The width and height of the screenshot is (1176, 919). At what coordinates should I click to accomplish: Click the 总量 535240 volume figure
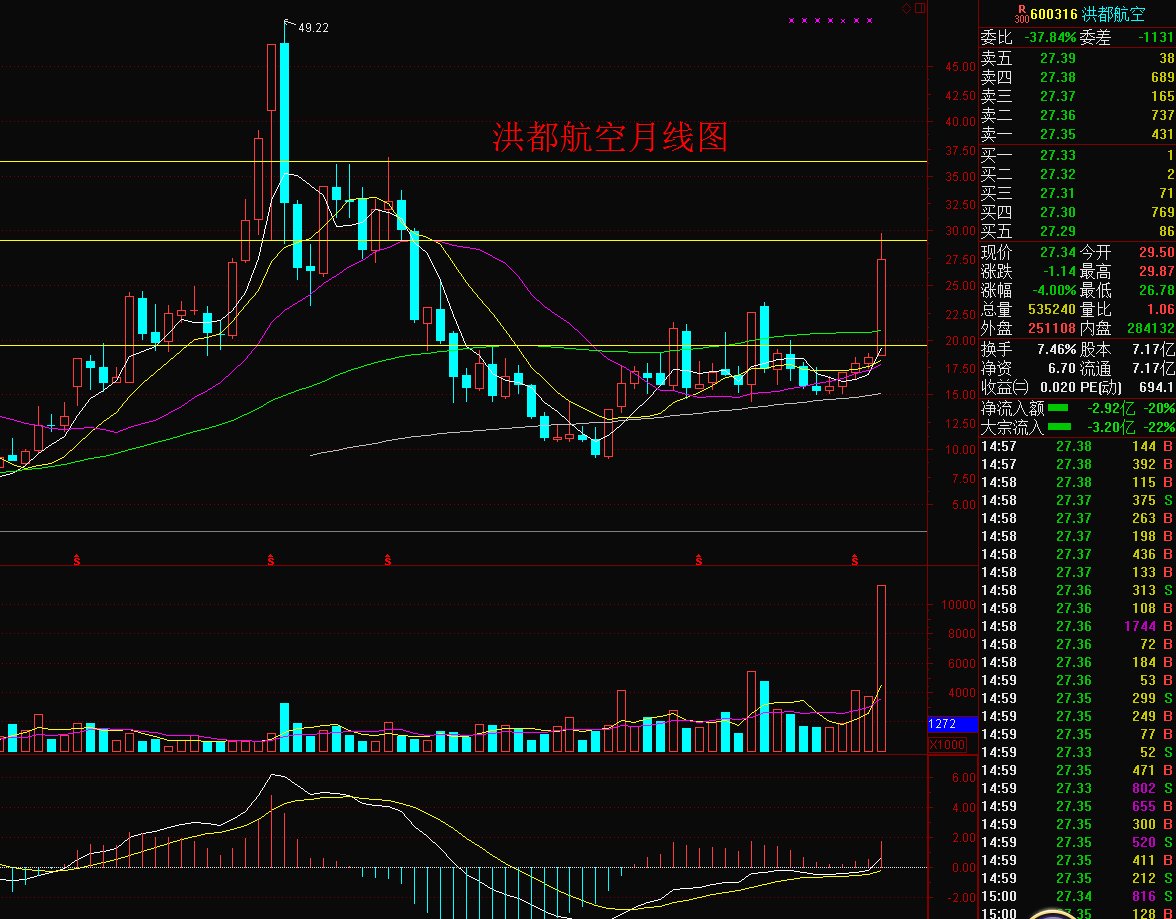point(1052,309)
